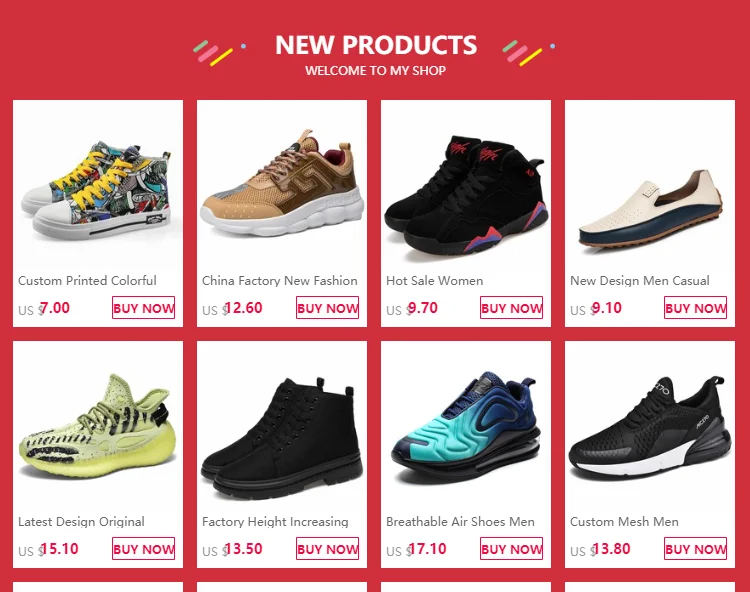View the black high-top basketball shoe image

466,186
